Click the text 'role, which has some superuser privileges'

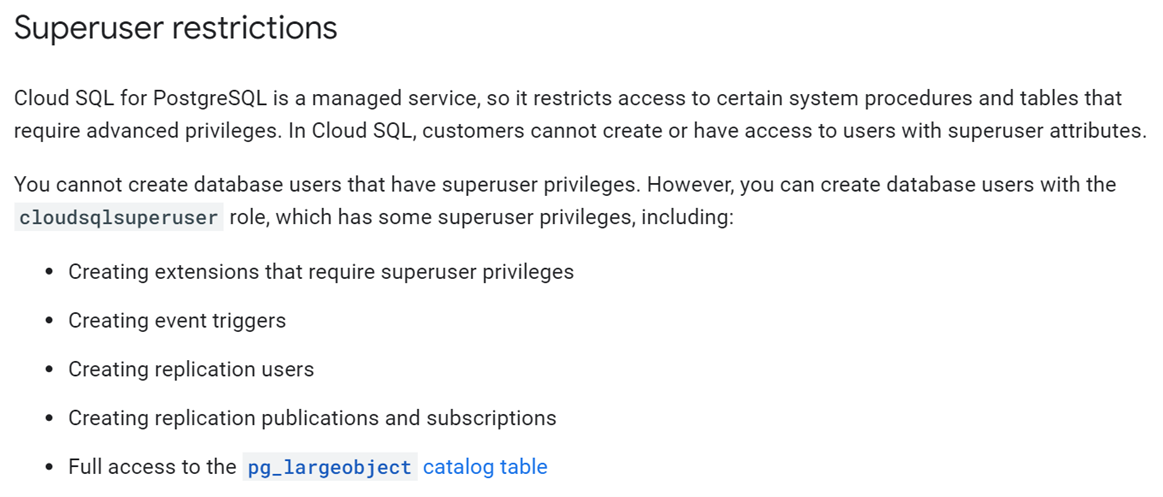click(x=432, y=219)
